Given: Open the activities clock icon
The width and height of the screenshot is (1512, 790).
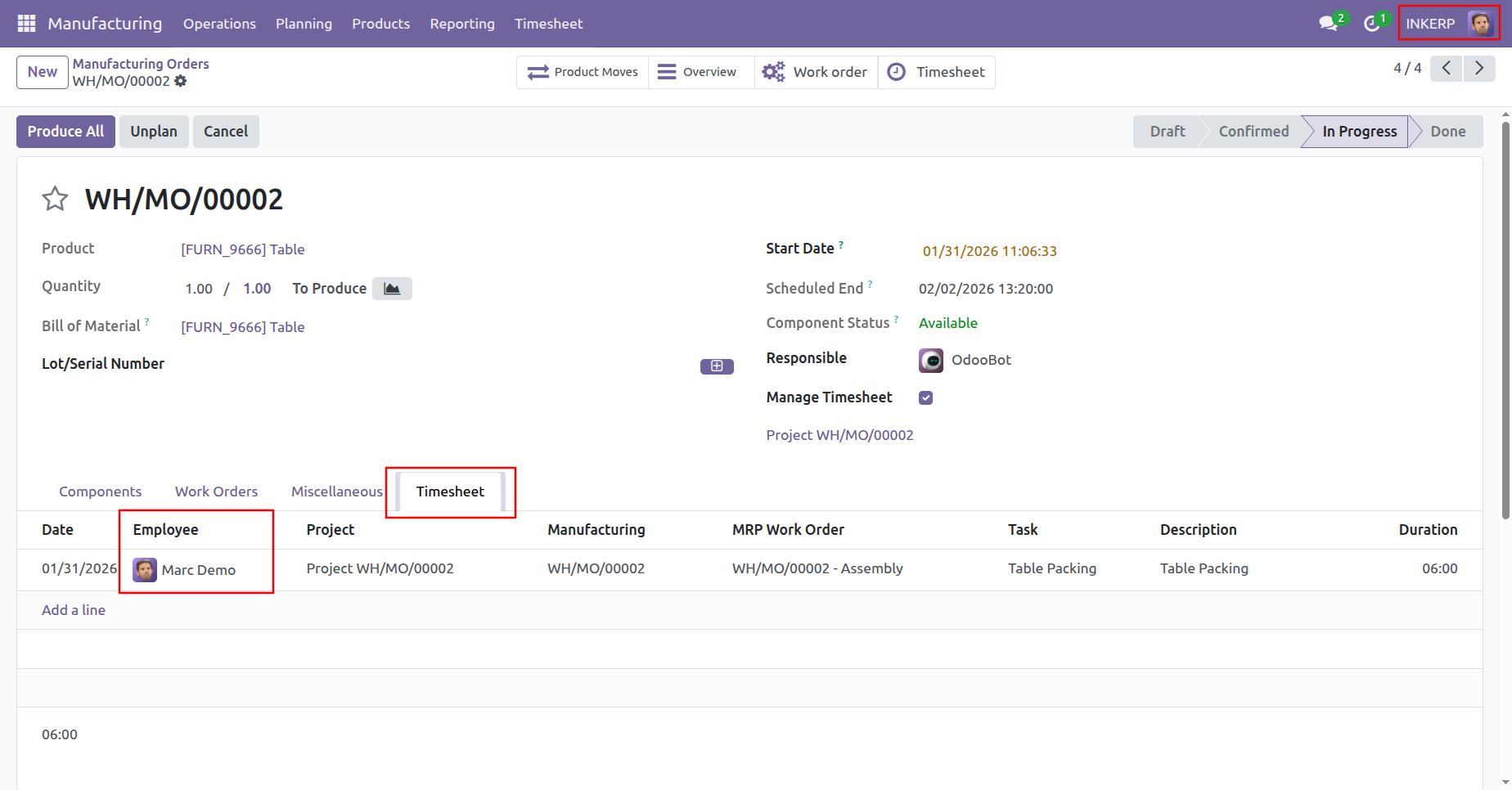Looking at the screenshot, I should (1372, 24).
